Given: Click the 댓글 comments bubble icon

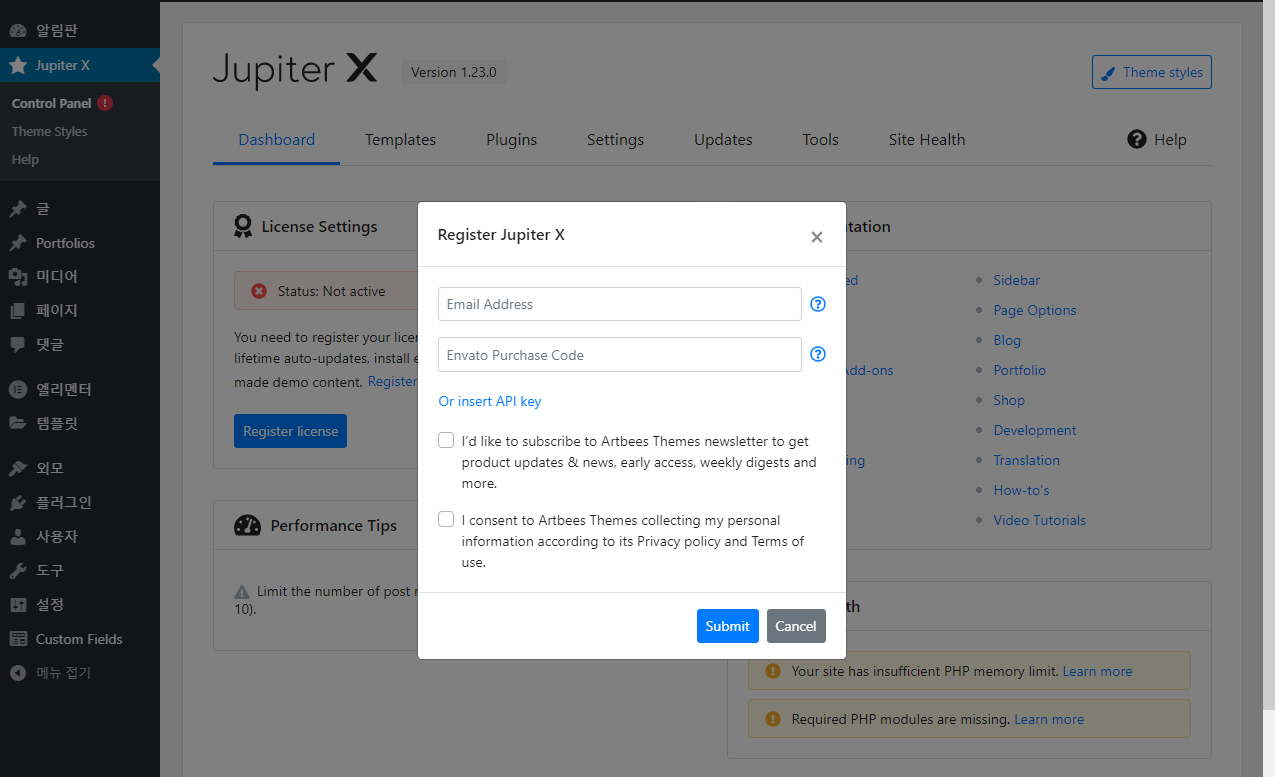Looking at the screenshot, I should click(18, 345).
